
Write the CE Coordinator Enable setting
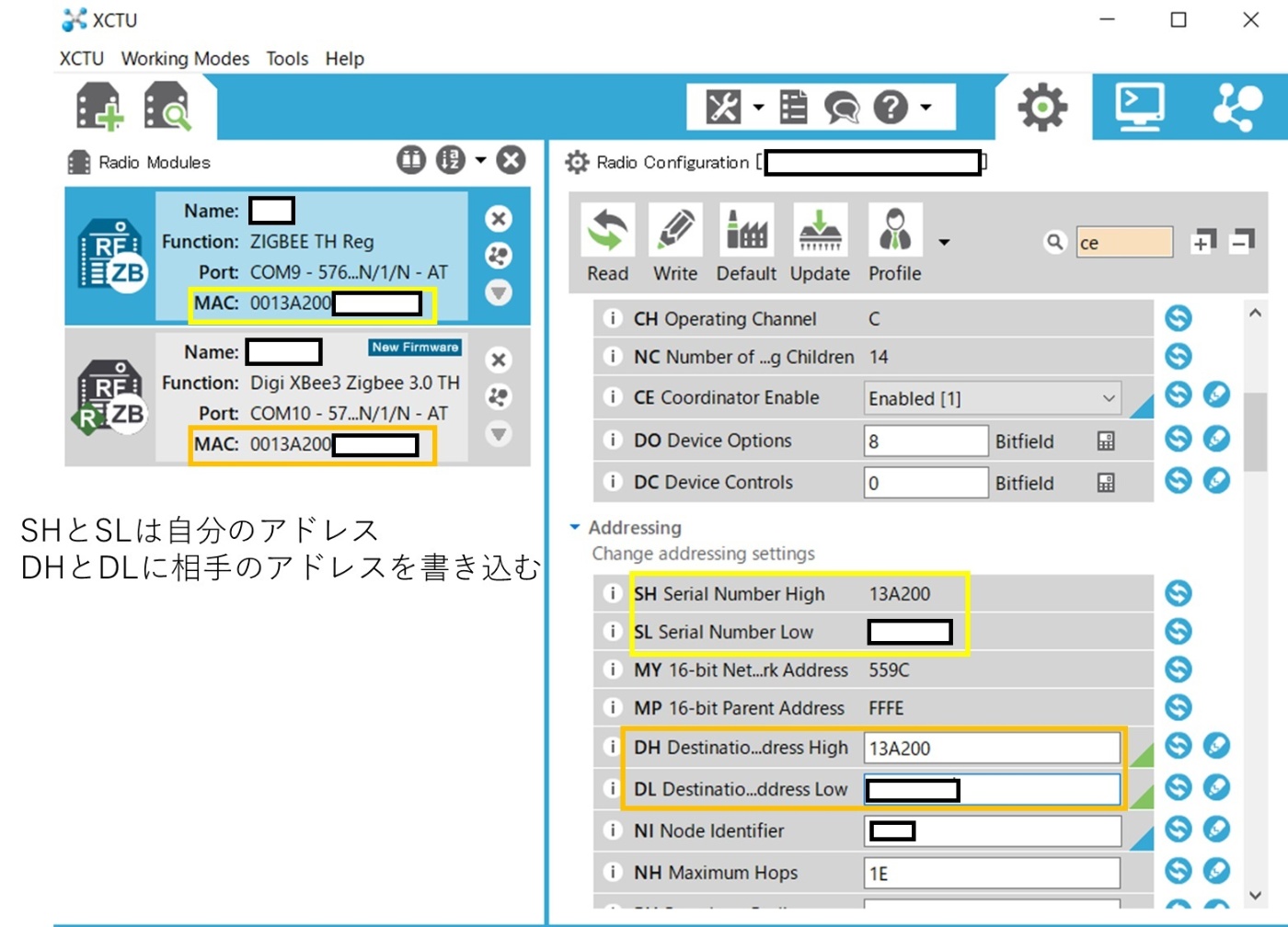(1216, 395)
